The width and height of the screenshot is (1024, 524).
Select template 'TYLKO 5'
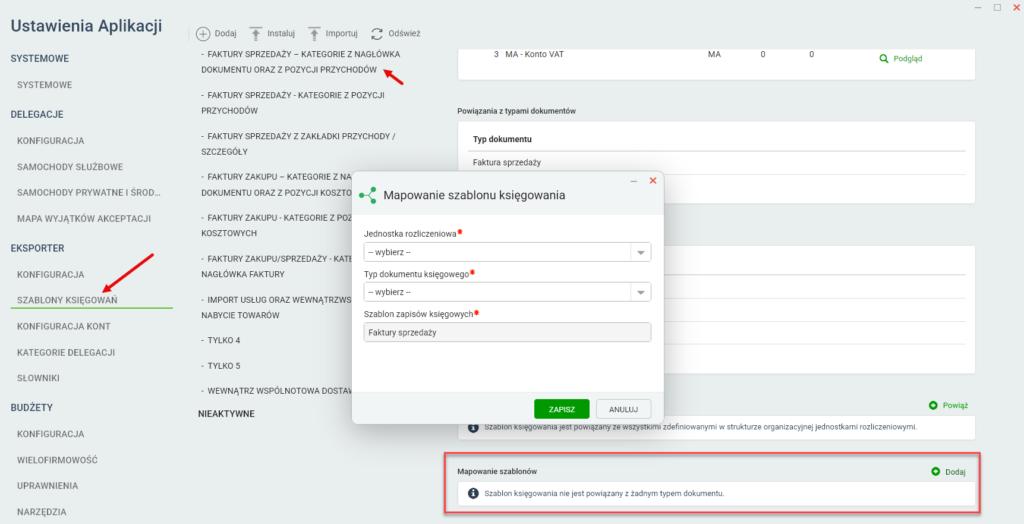pyautogui.click(x=221, y=366)
